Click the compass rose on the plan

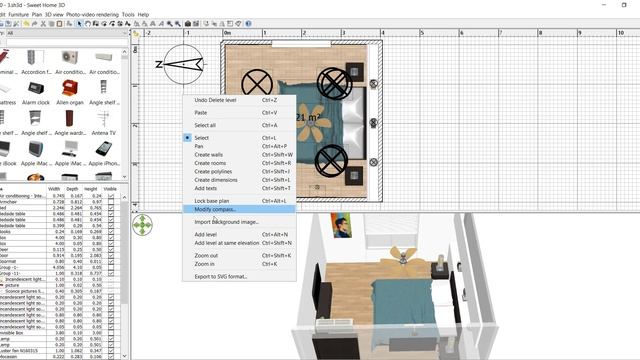182,64
